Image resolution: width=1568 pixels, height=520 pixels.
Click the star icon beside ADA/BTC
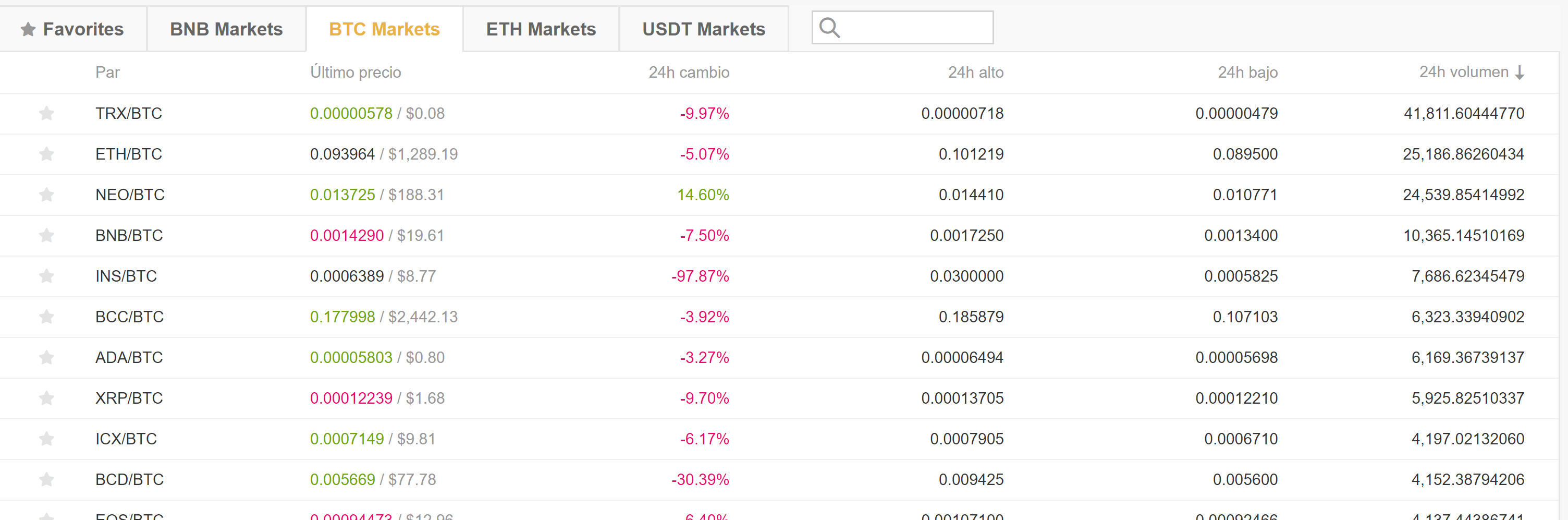[47, 357]
